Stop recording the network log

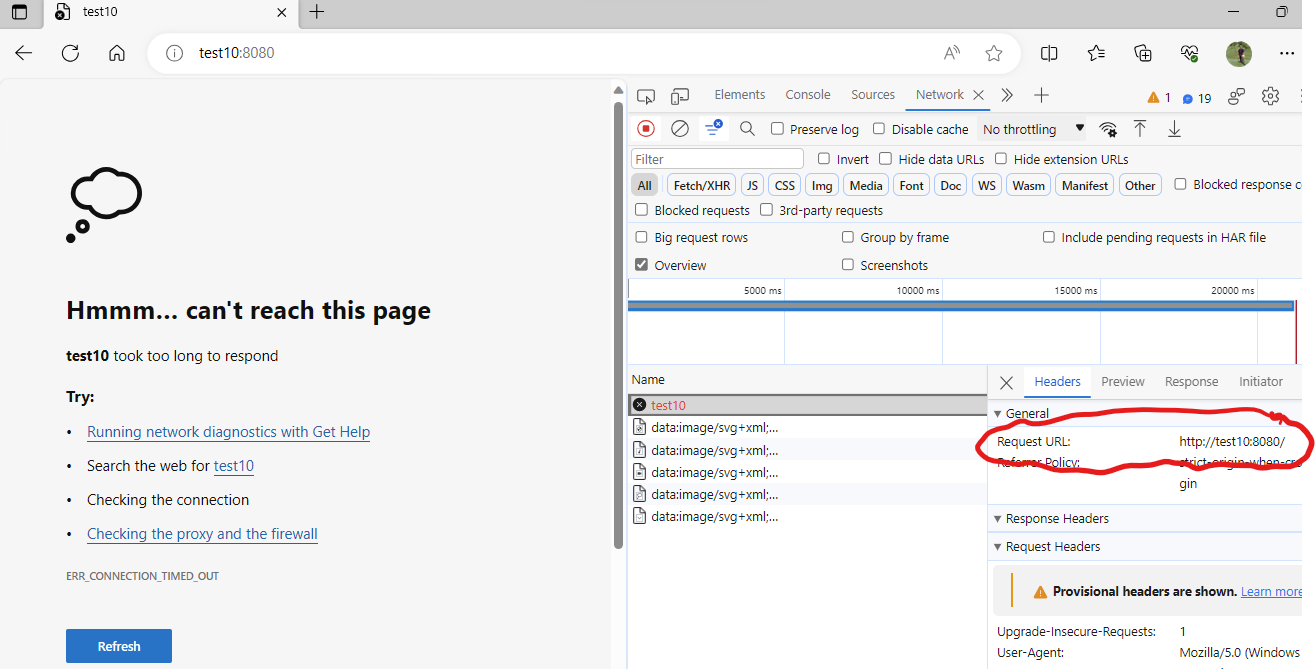click(x=646, y=128)
